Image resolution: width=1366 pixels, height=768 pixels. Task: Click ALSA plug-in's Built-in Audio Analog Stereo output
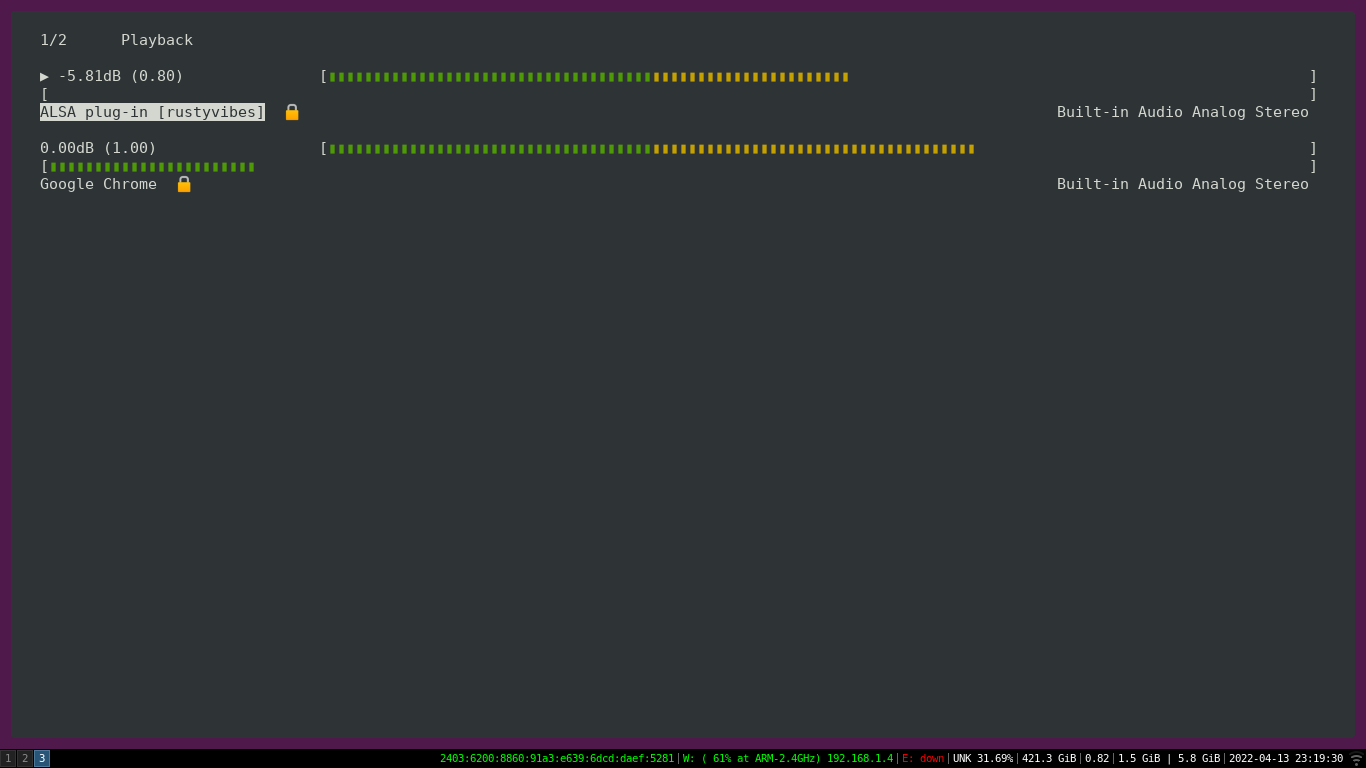[1183, 112]
